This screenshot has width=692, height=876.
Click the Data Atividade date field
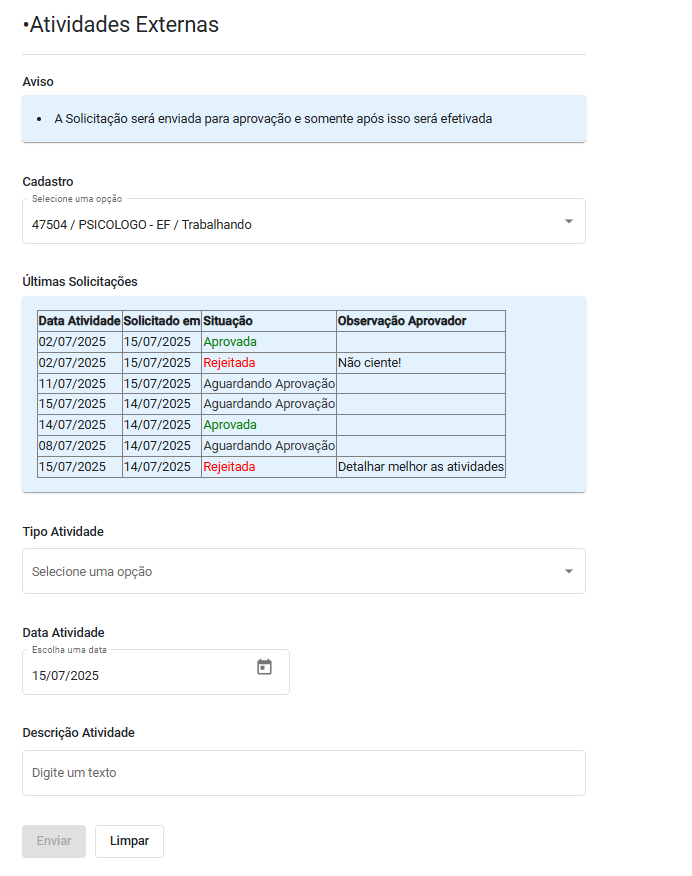(156, 672)
